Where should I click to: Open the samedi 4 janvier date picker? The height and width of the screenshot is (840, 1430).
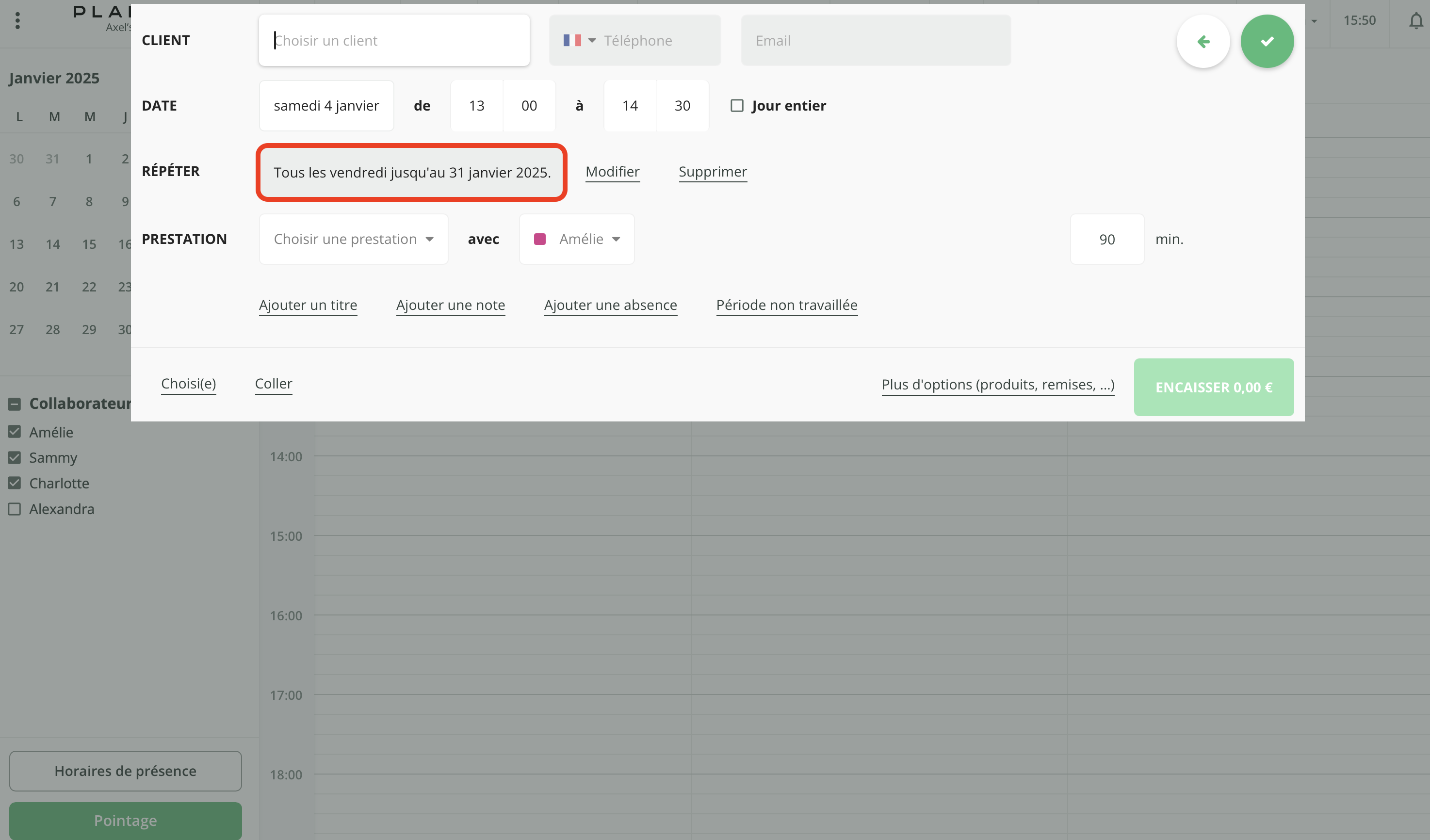326,106
